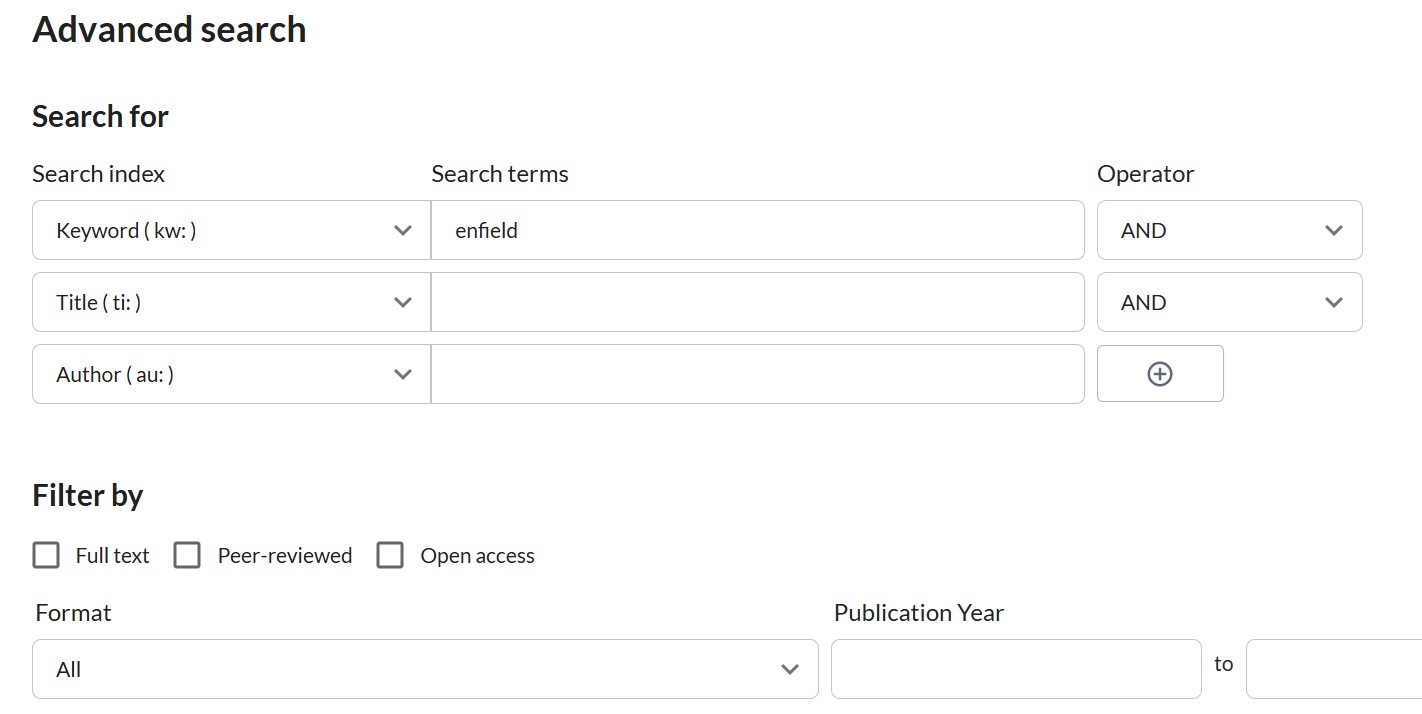Open the AND operator dropdown in Title row
Image resolution: width=1422 pixels, height=714 pixels.
click(x=1229, y=303)
